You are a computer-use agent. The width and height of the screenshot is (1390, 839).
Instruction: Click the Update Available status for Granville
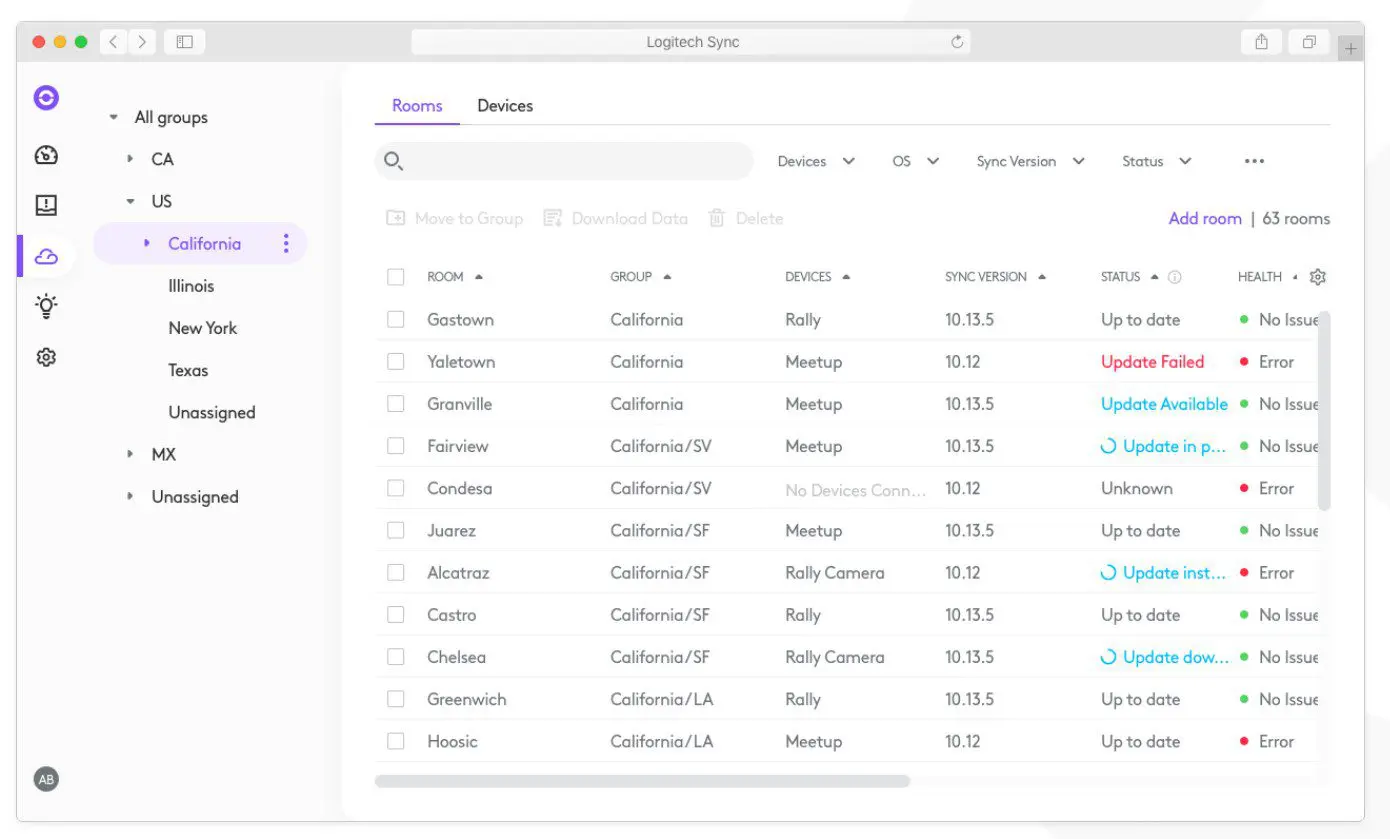(x=1164, y=404)
